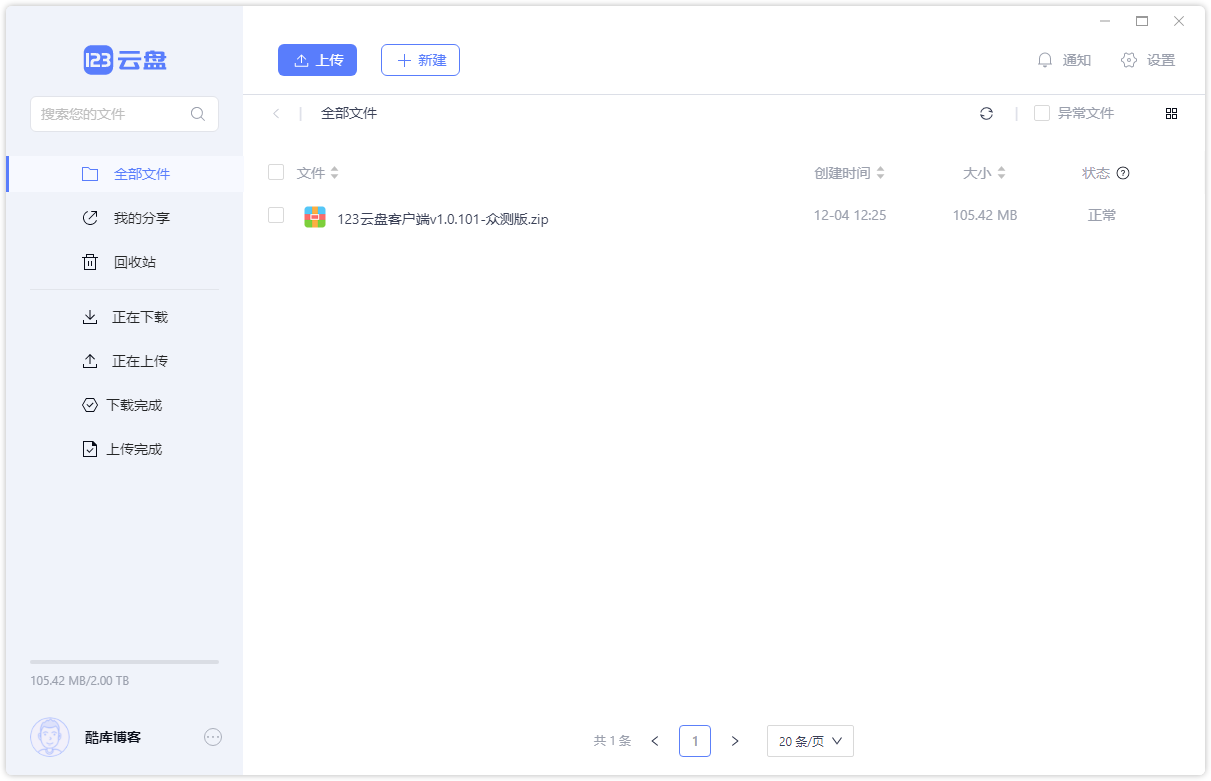The width and height of the screenshot is (1211, 781).
Task: Sort files by 创建时间 ascending
Action: click(881, 167)
